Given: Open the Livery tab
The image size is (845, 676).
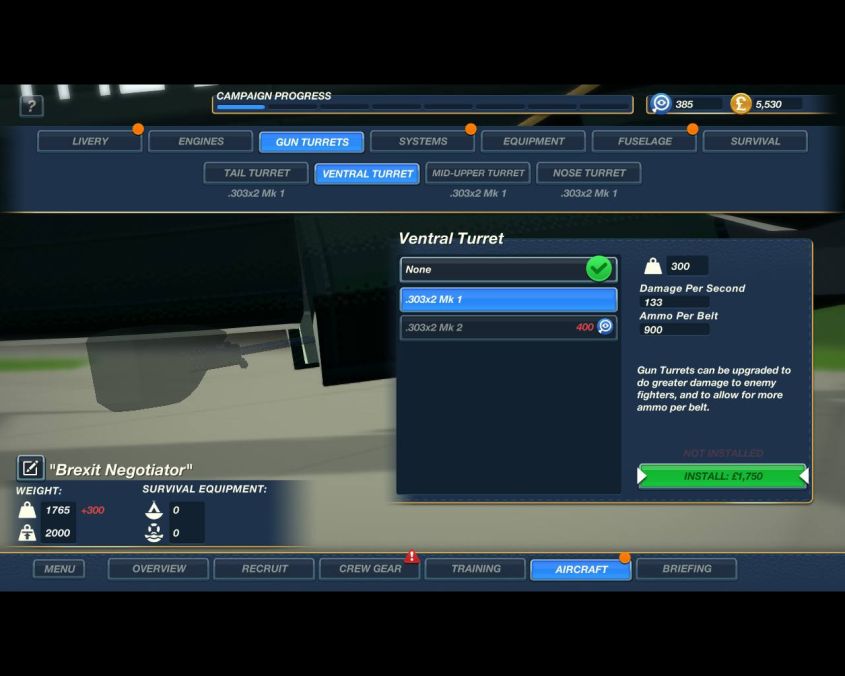Looking at the screenshot, I should (x=89, y=141).
